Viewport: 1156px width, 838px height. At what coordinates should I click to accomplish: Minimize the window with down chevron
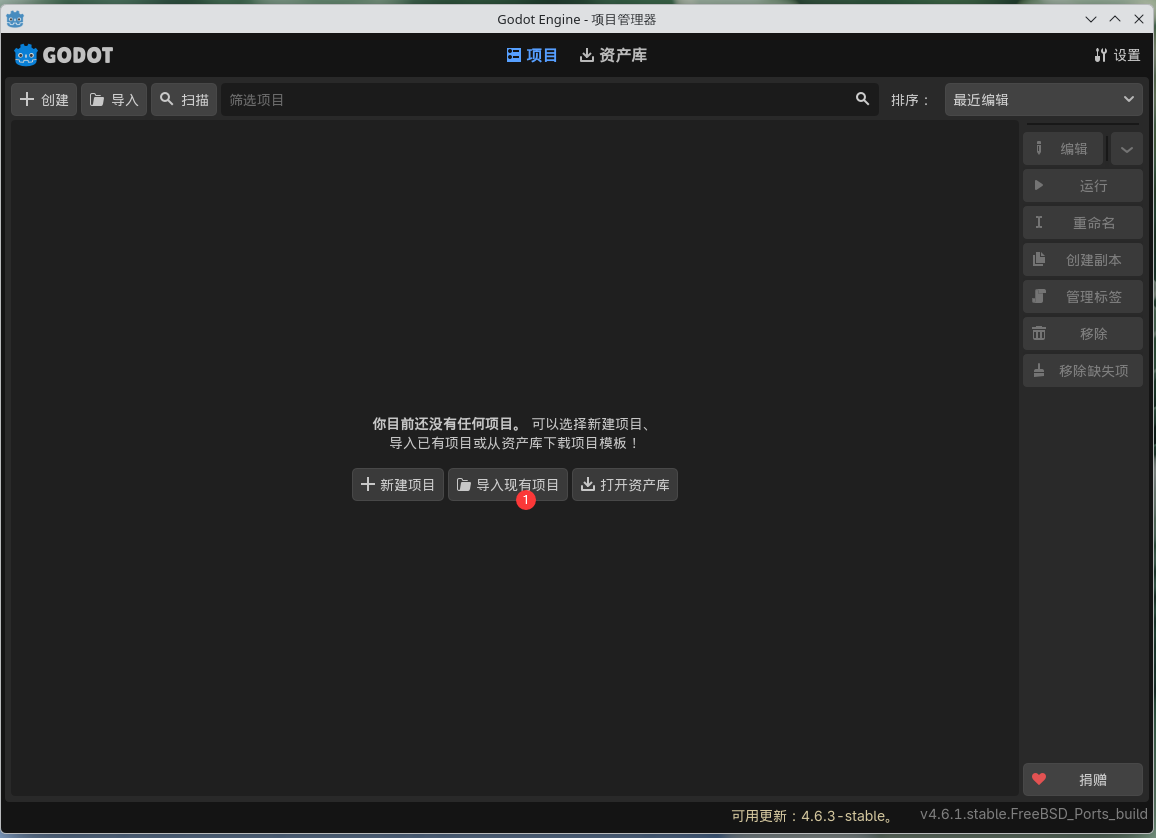1091,19
